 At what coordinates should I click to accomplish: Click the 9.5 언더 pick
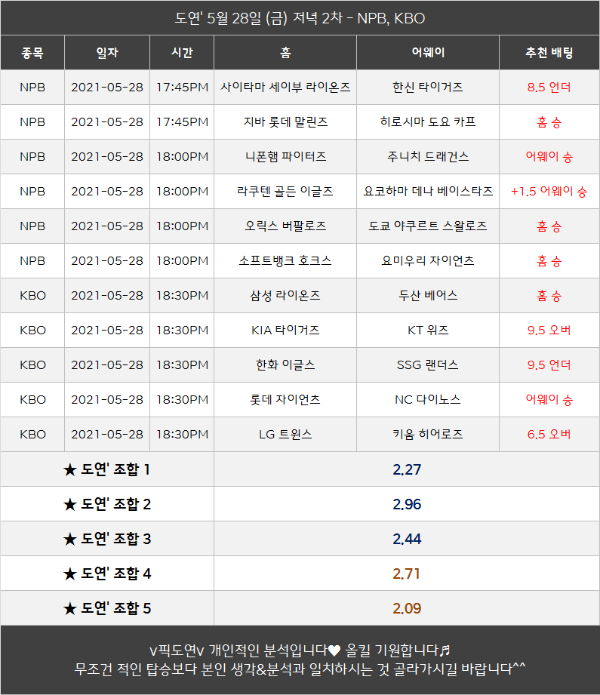pyautogui.click(x=549, y=365)
